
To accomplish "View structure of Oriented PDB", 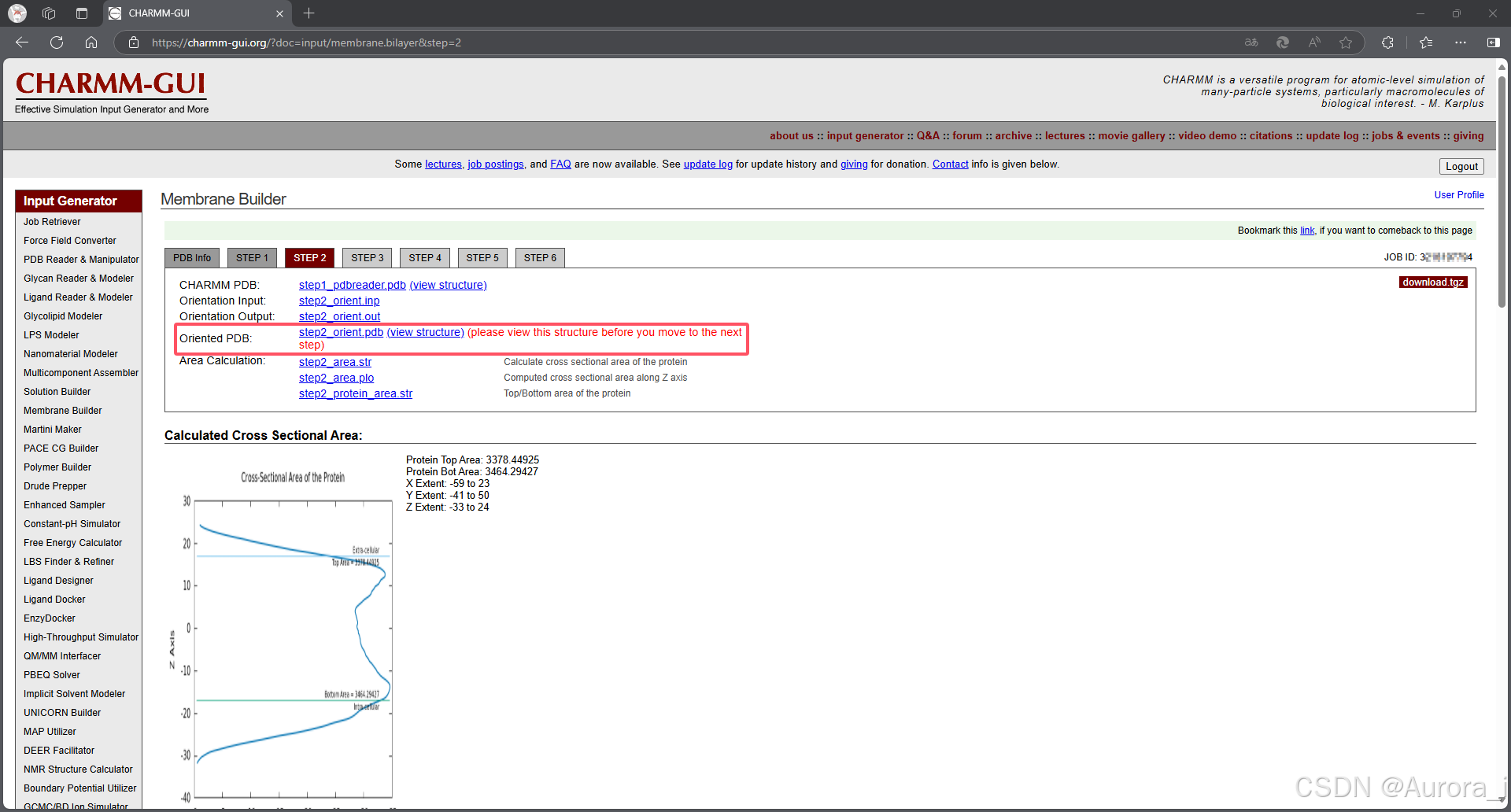I will click(426, 332).
